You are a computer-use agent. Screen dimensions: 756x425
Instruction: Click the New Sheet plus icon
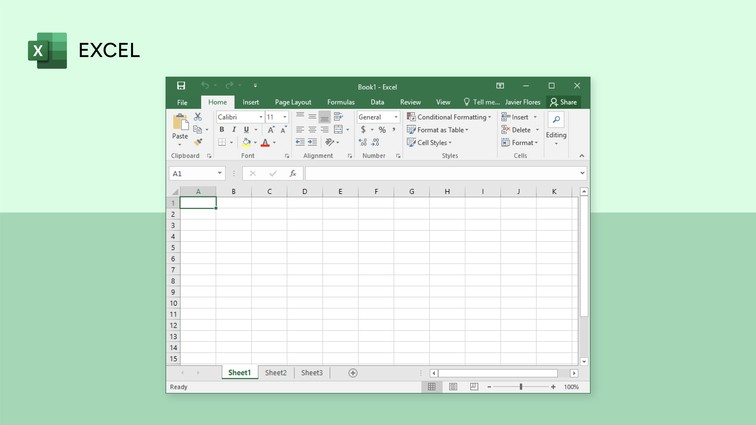tap(353, 373)
